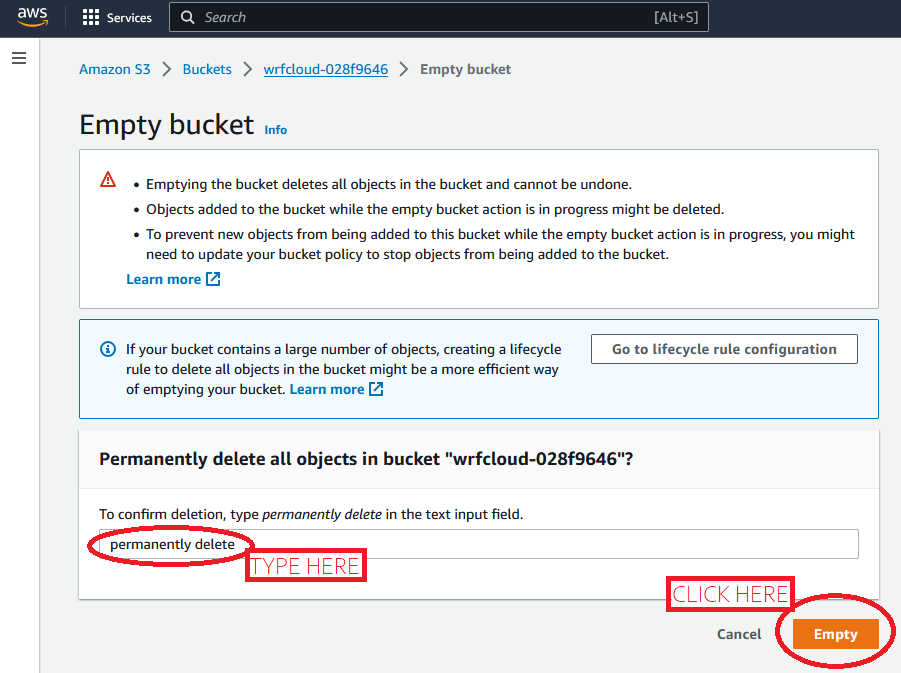The width and height of the screenshot is (901, 673).
Task: Click the 'cannot be undone' warning bullet
Action: [x=389, y=184]
